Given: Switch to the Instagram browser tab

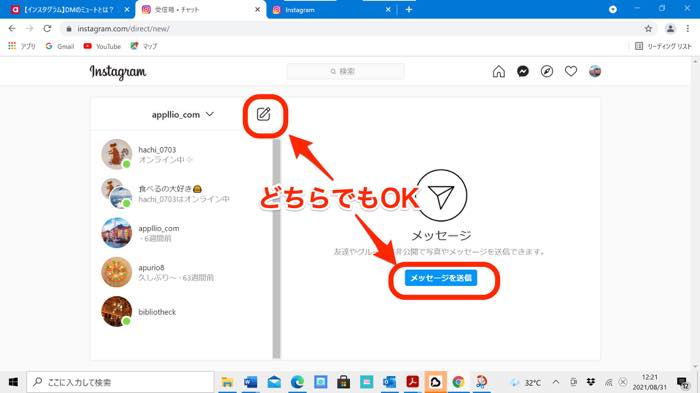Looking at the screenshot, I should [x=330, y=9].
